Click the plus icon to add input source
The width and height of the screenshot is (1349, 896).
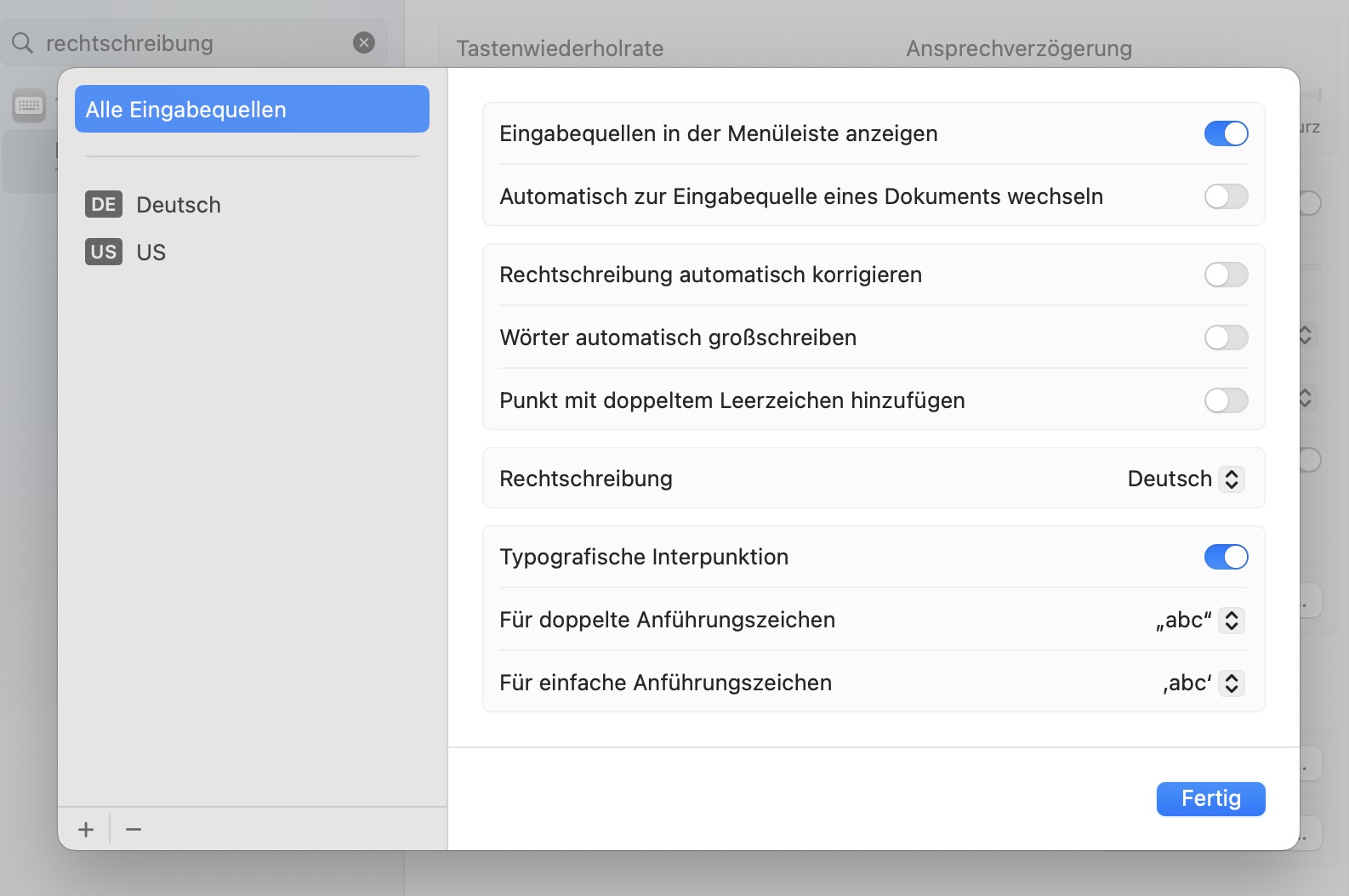click(x=86, y=830)
